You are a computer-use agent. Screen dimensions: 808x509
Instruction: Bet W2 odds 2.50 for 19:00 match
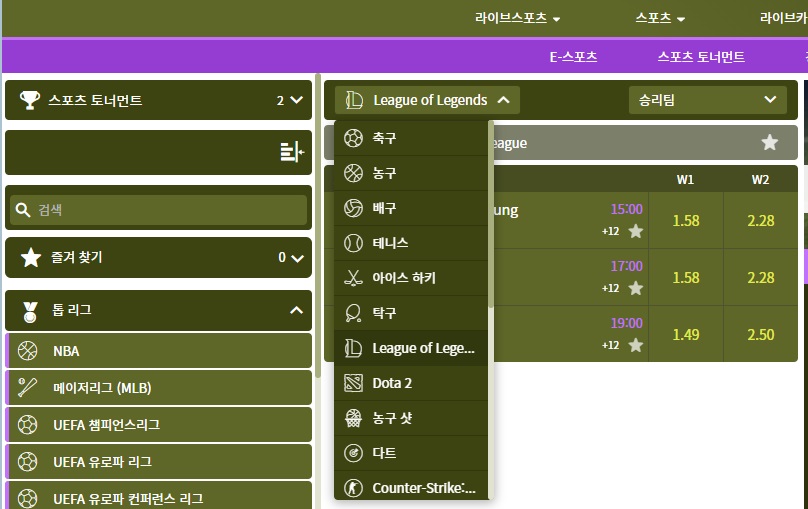(761, 334)
